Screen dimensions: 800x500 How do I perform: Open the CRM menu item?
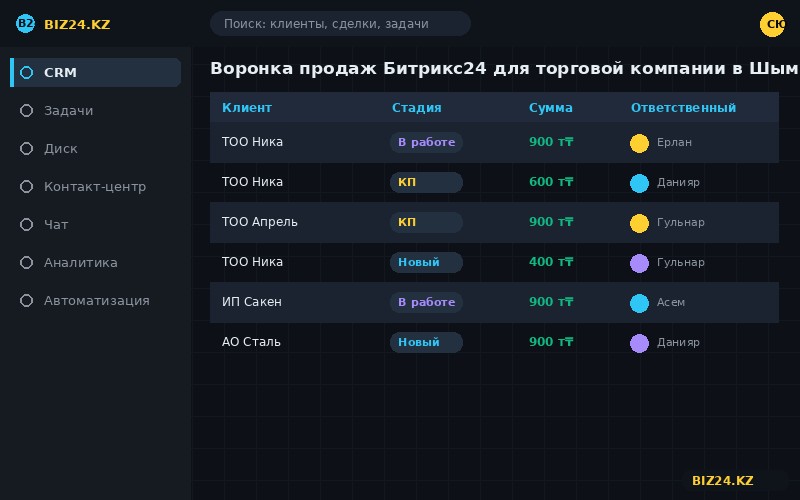(x=95, y=72)
